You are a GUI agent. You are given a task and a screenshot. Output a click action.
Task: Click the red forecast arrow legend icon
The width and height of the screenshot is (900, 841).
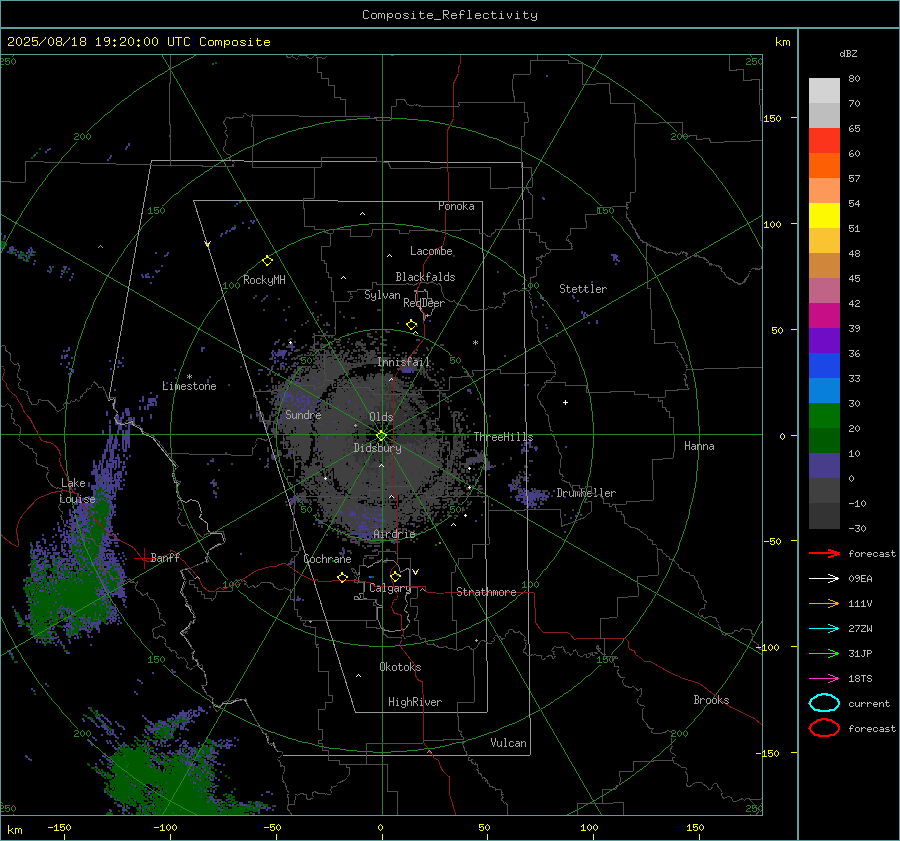pos(824,553)
